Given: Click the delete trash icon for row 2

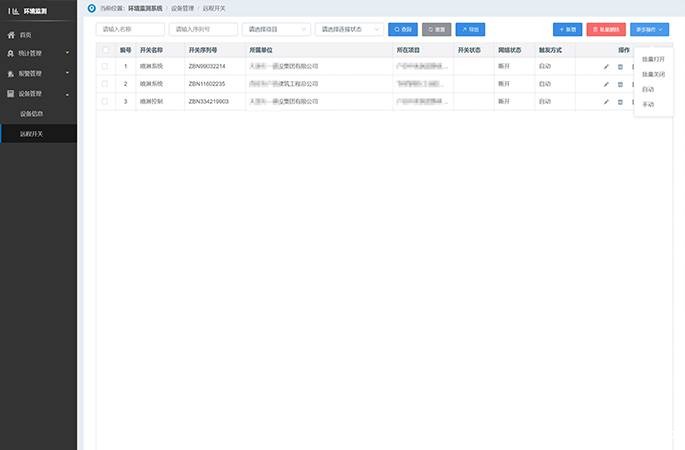Looking at the screenshot, I should tap(620, 84).
